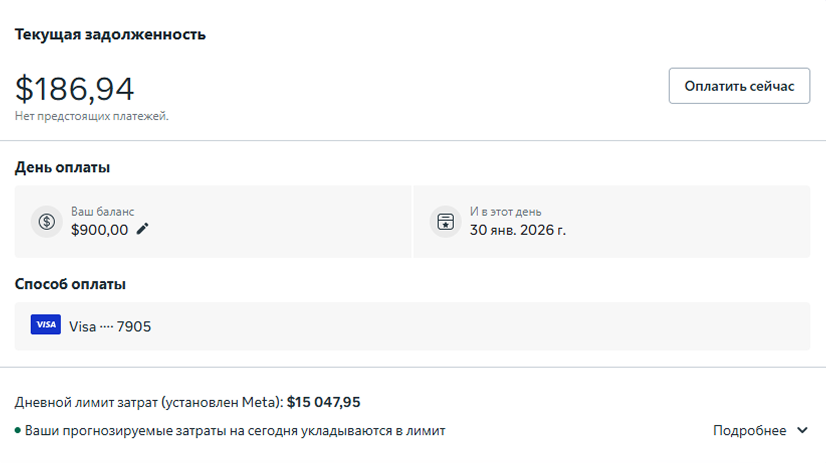Viewport: 826px width, 463px height.
Task: Select the "Visa ···· 7905" card text
Action: click(110, 326)
